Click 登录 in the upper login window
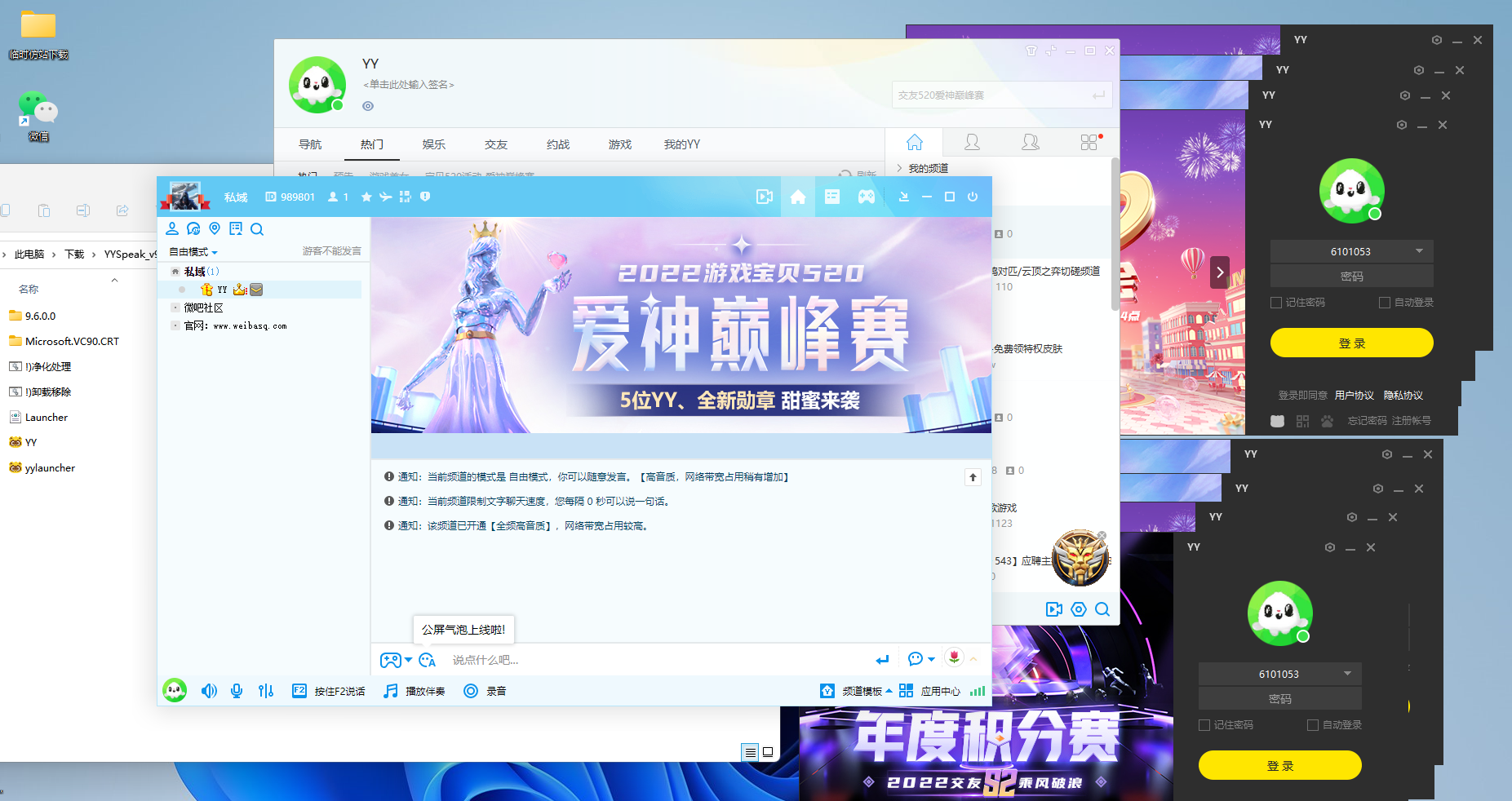This screenshot has width=1512, height=801. [x=1352, y=343]
